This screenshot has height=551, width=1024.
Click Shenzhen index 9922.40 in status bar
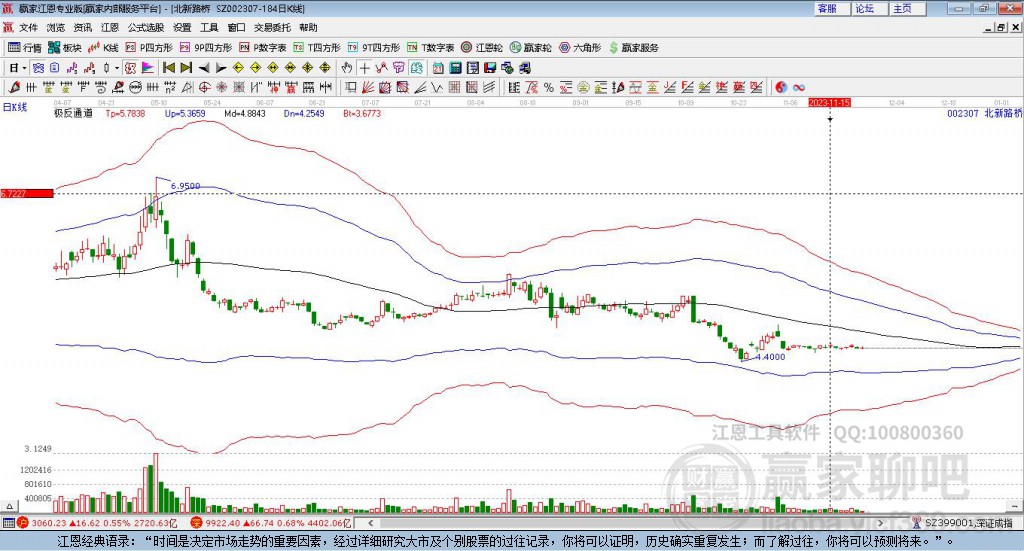click(223, 523)
